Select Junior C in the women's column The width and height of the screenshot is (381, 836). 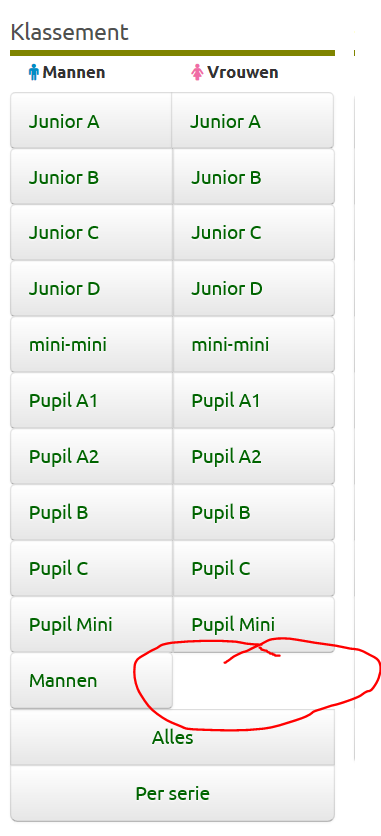(x=254, y=232)
